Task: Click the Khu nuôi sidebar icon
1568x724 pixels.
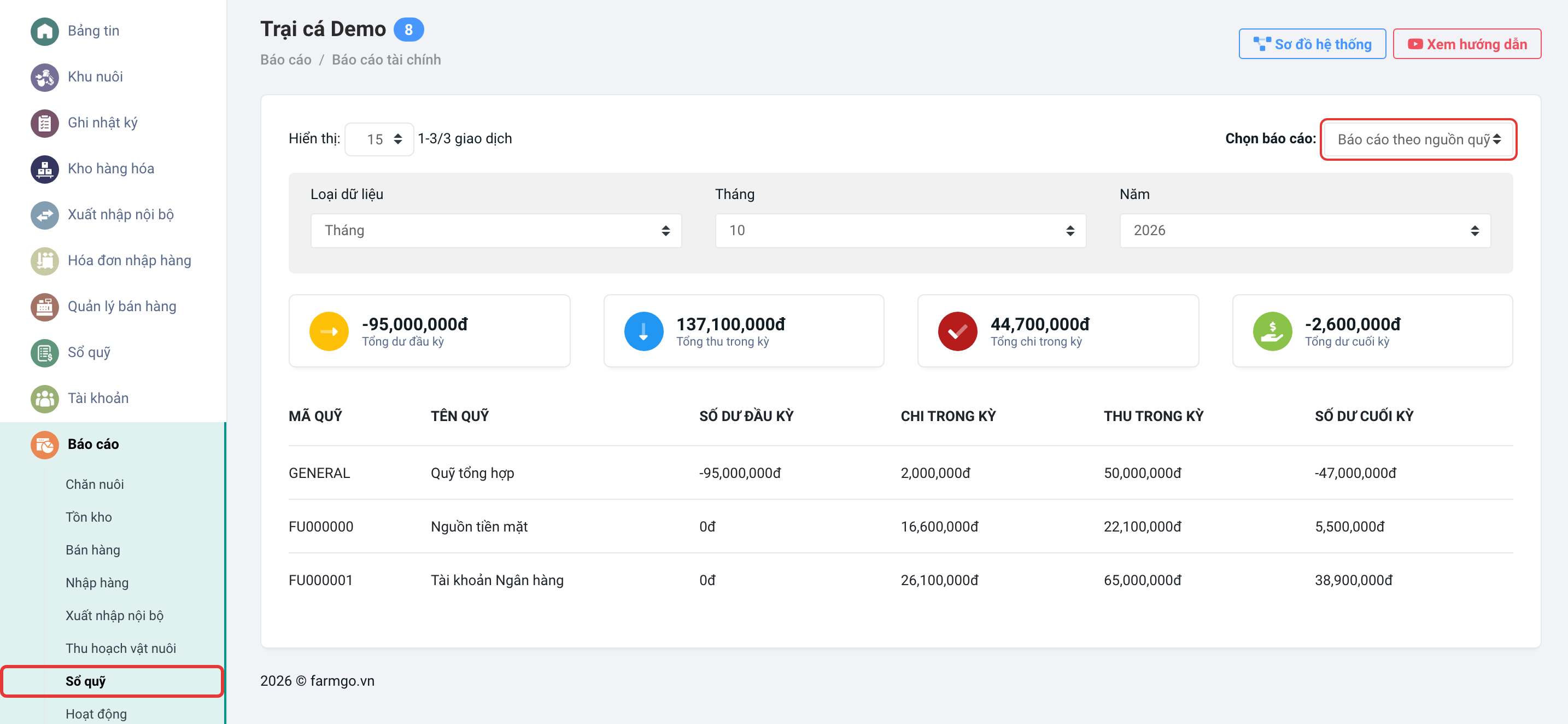Action: point(44,77)
